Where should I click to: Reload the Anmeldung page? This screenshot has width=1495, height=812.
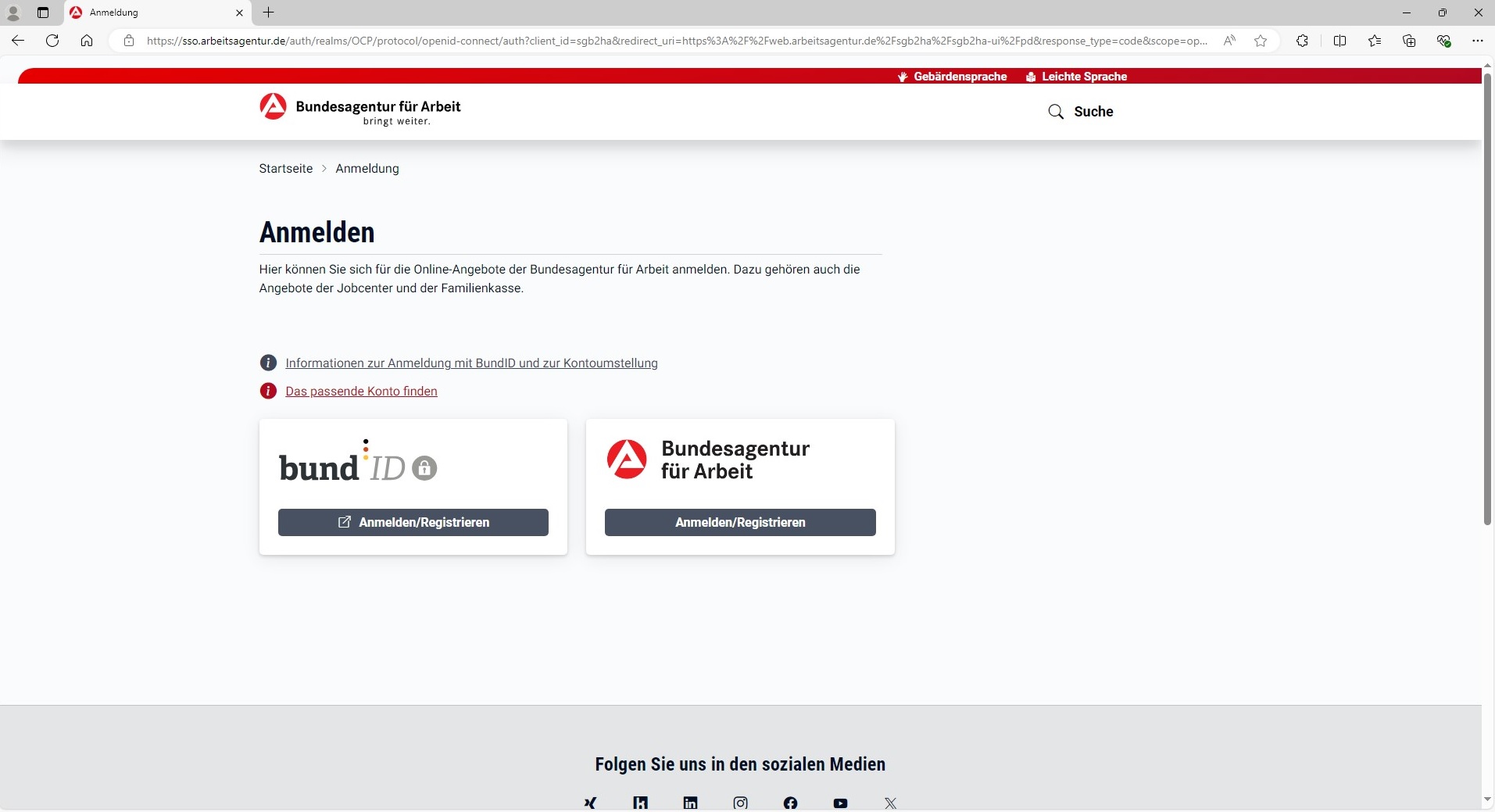click(x=52, y=41)
